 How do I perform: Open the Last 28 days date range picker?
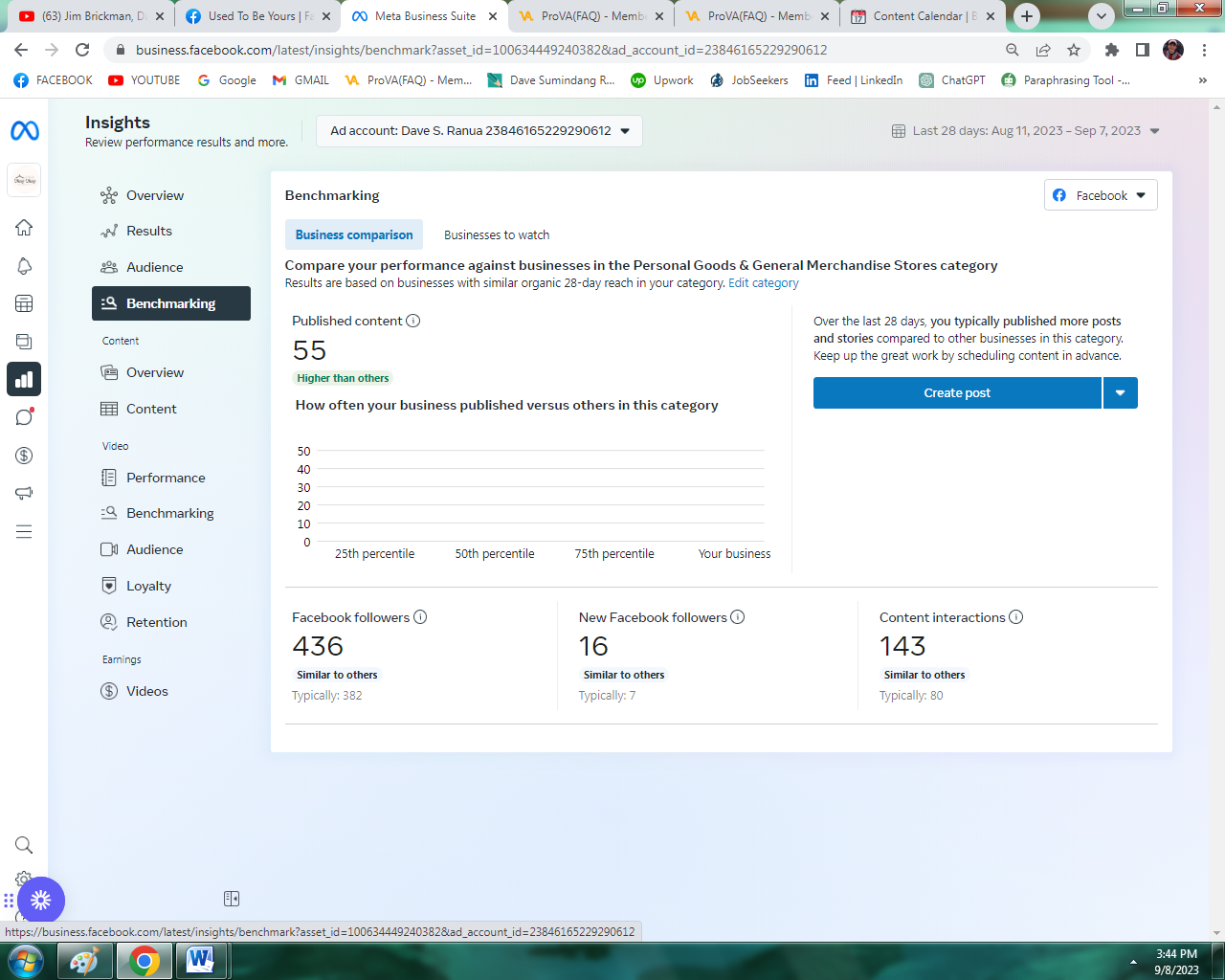[x=1026, y=131]
